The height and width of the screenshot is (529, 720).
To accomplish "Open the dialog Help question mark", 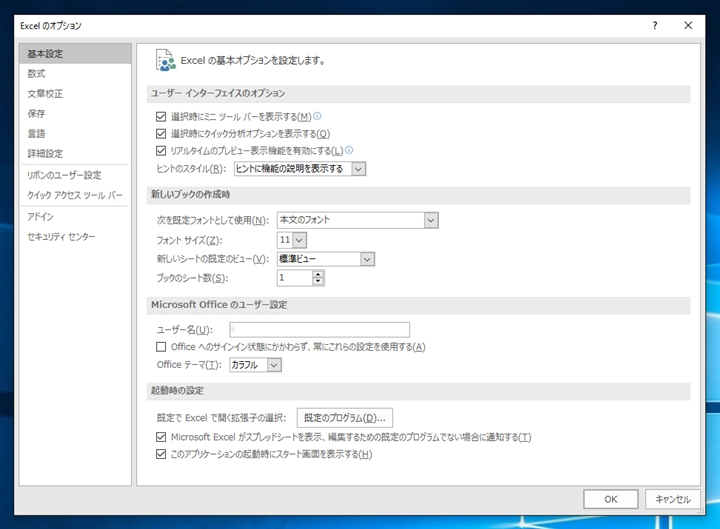I will 655,25.
